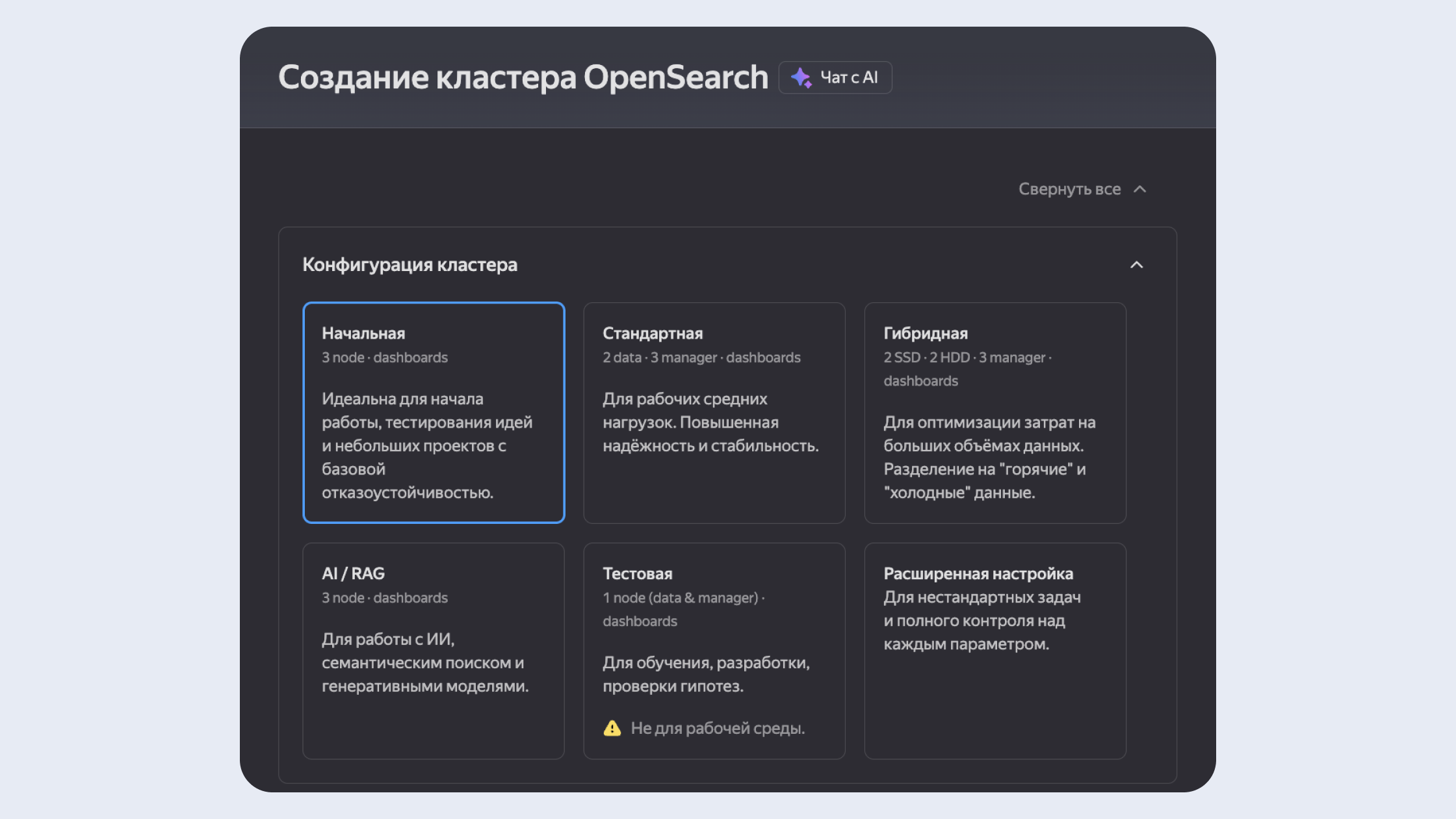
Task: Select the Начальная configuration card
Action: point(434,413)
